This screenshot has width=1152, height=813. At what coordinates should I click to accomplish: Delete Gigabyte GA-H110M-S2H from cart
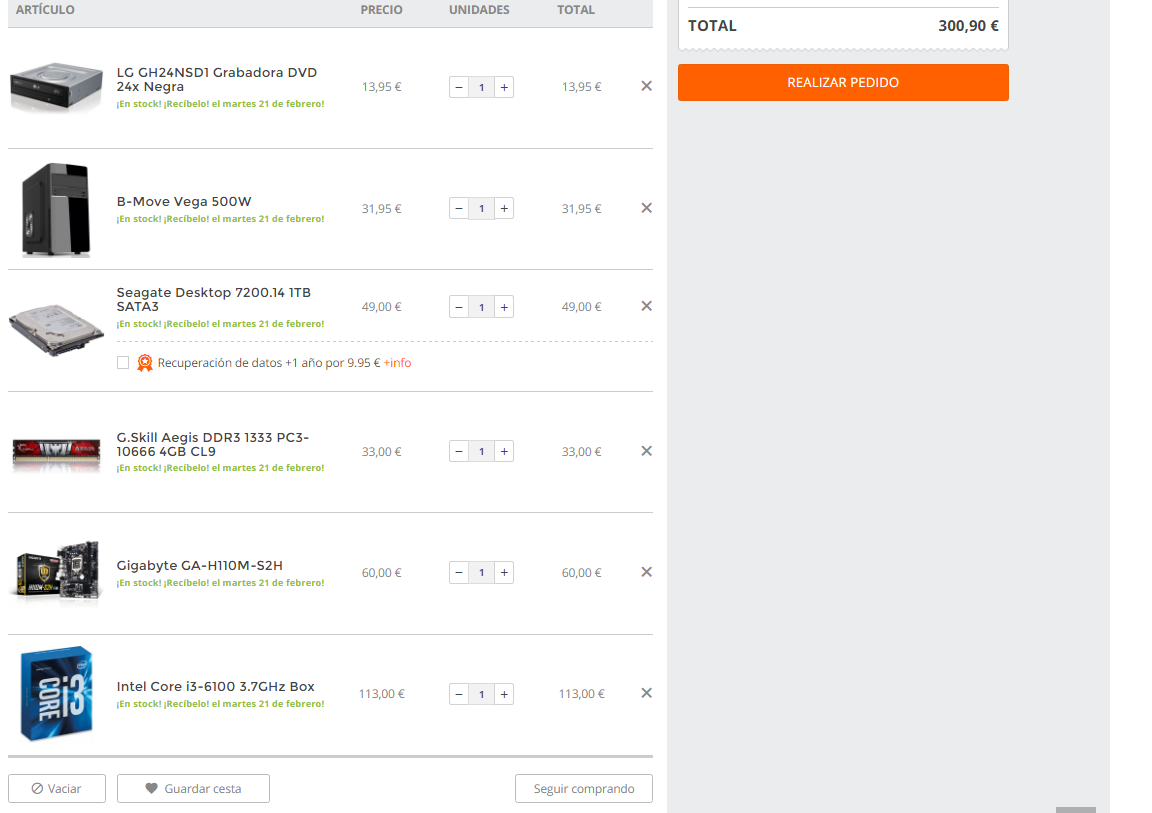pos(646,572)
